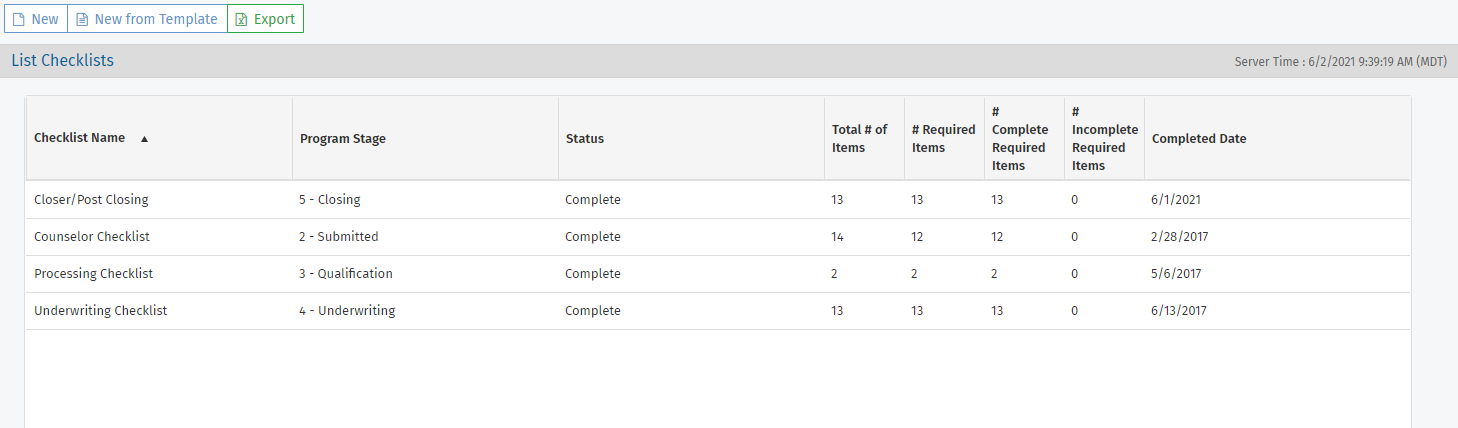Viewport: 1458px width, 428px height.
Task: Click the New checklist button
Action: 35,19
